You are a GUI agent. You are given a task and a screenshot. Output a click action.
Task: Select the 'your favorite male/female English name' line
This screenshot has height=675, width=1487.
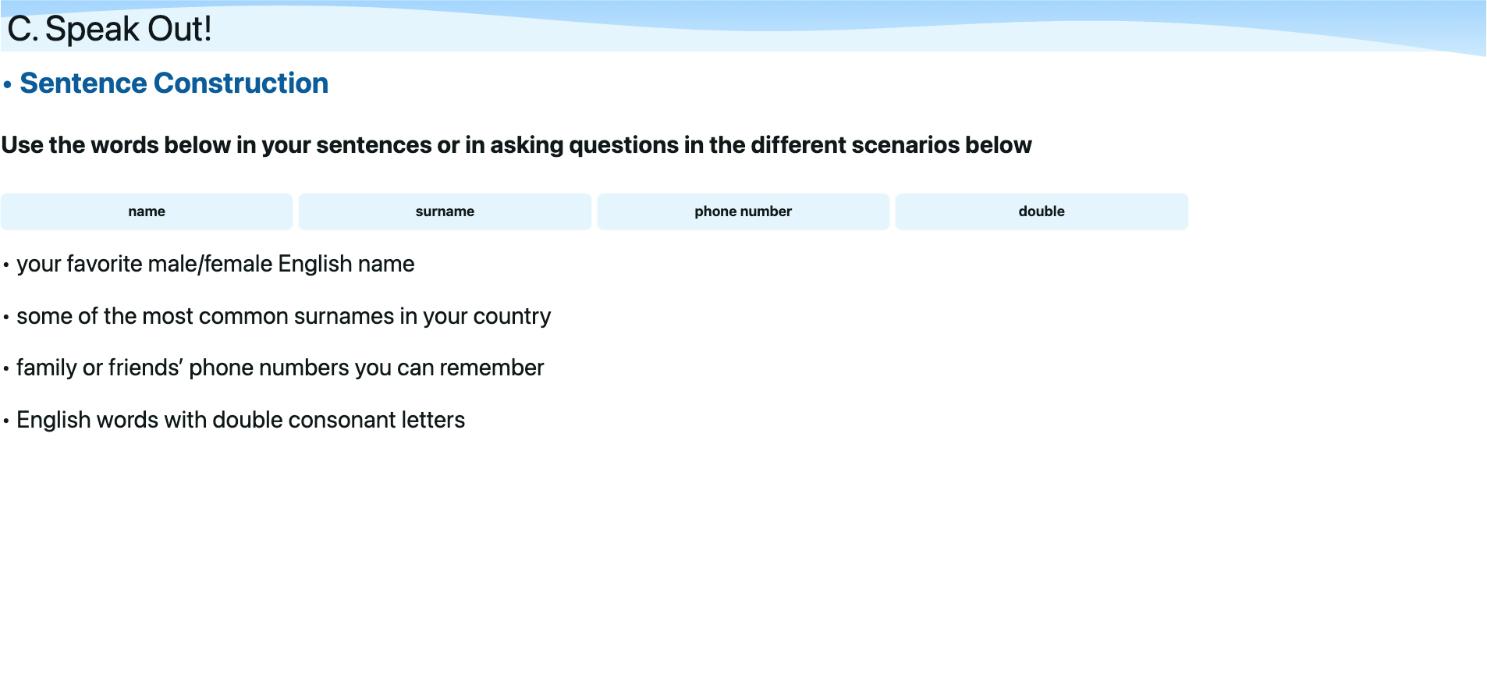pyautogui.click(x=215, y=264)
